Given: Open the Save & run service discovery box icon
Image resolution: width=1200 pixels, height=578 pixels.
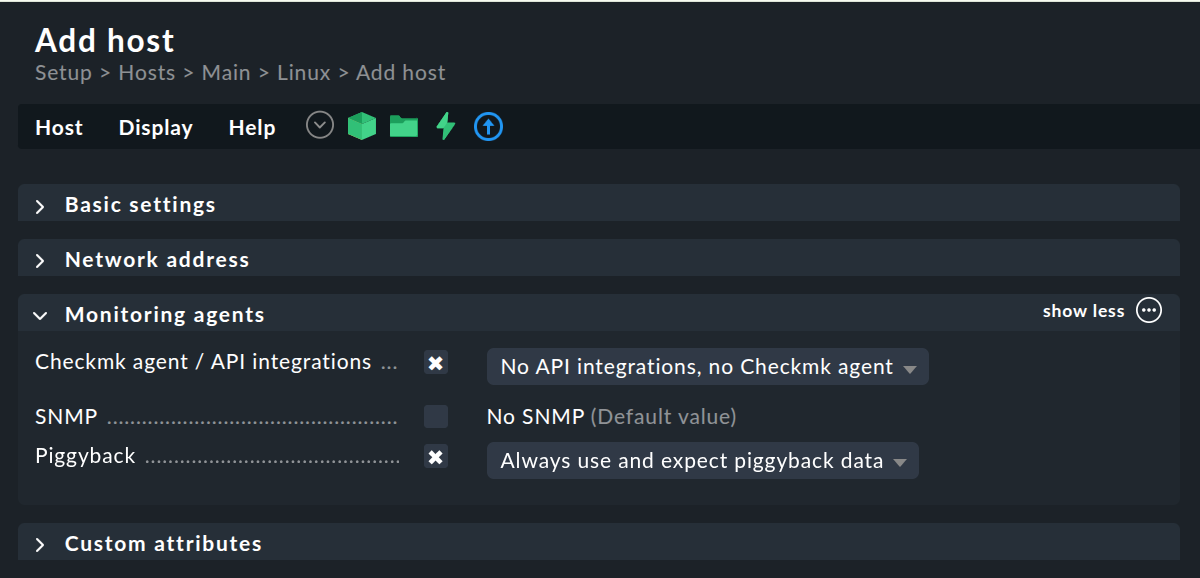Looking at the screenshot, I should tap(361, 126).
